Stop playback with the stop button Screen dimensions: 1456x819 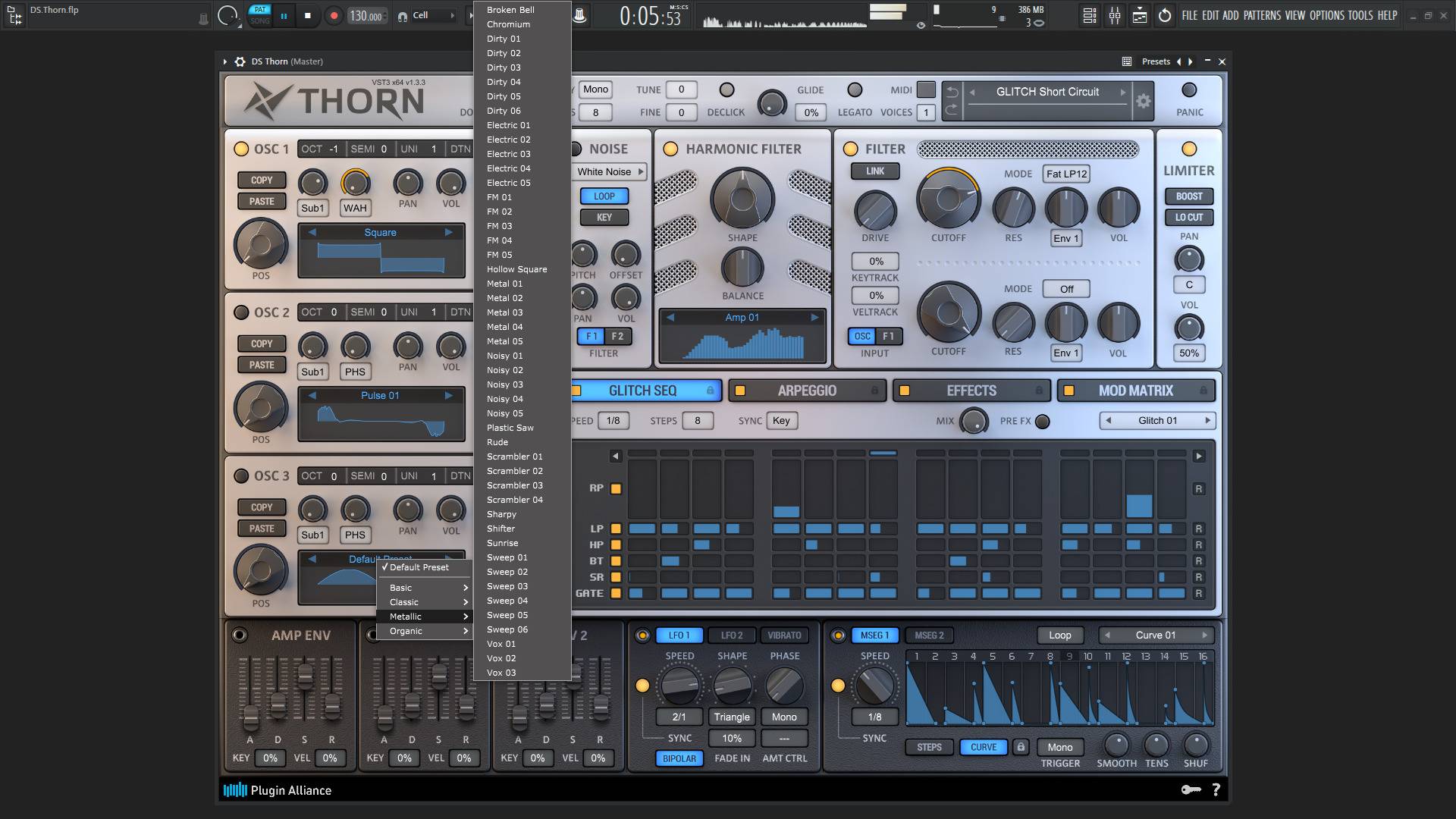tap(307, 15)
